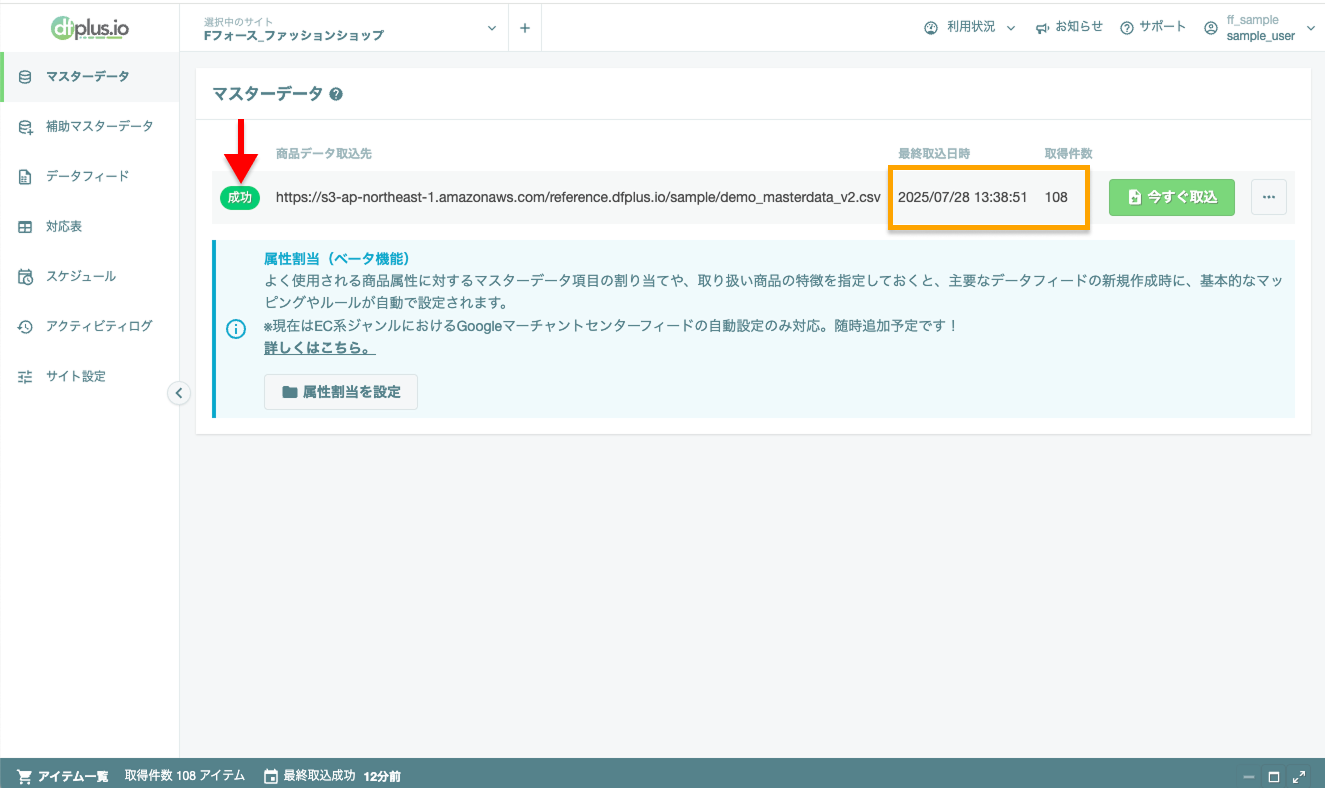
Task: Click the calendar icon beside 最終取込成功
Action: coord(270,776)
